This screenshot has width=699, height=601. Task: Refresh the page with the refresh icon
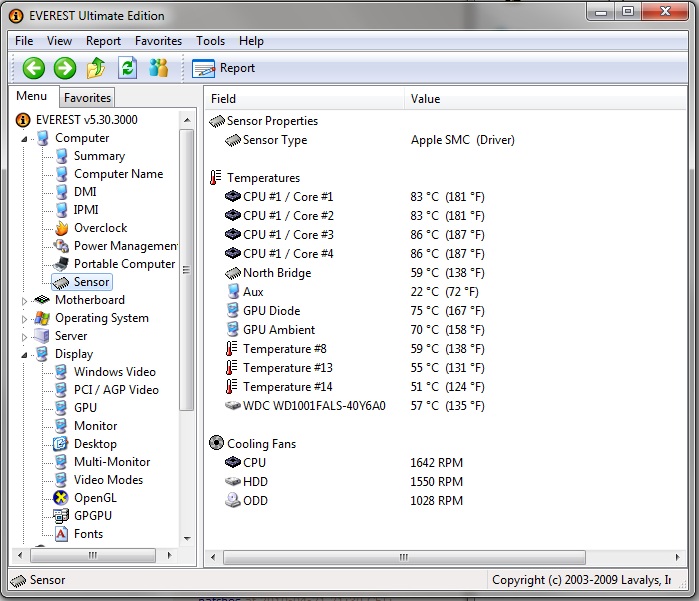click(x=127, y=68)
